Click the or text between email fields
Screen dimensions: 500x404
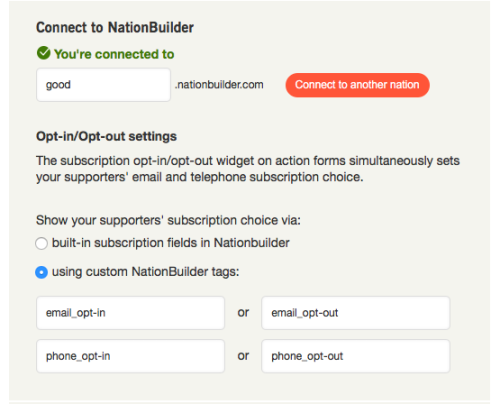(x=243, y=313)
